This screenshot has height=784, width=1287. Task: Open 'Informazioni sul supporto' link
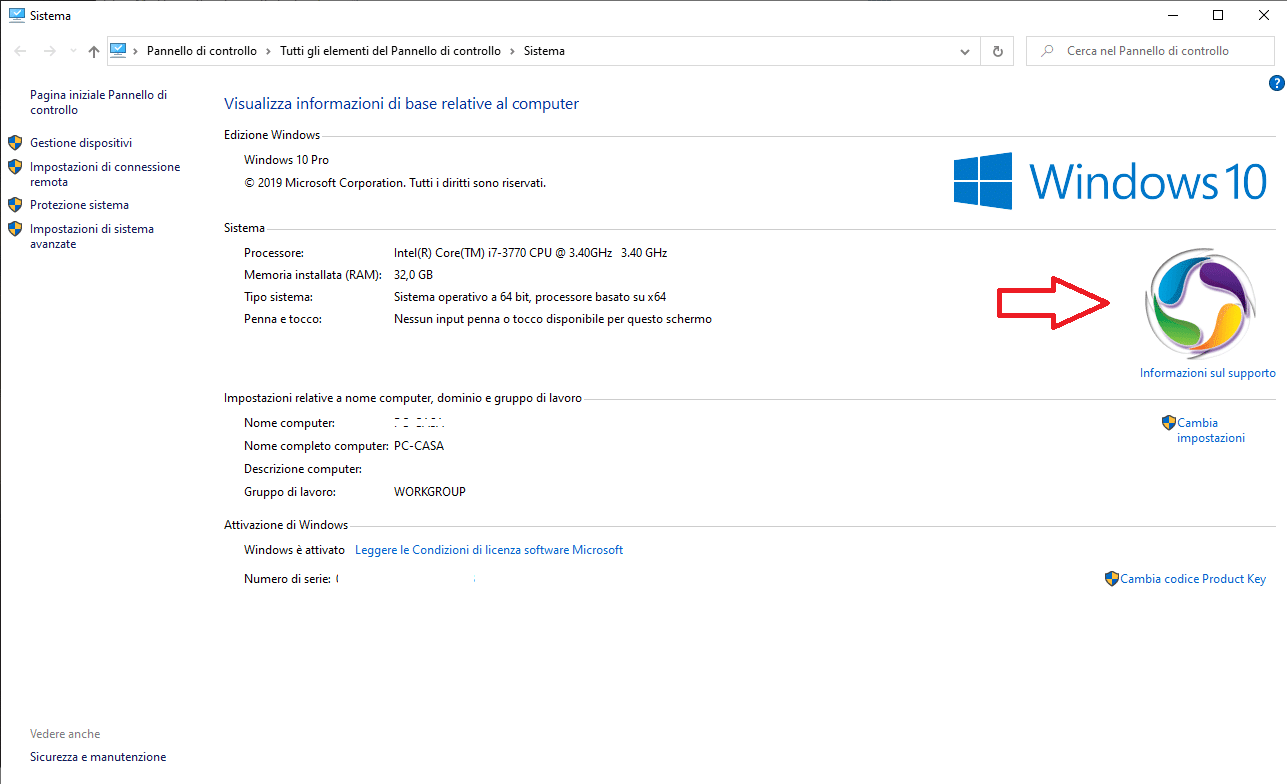1207,373
